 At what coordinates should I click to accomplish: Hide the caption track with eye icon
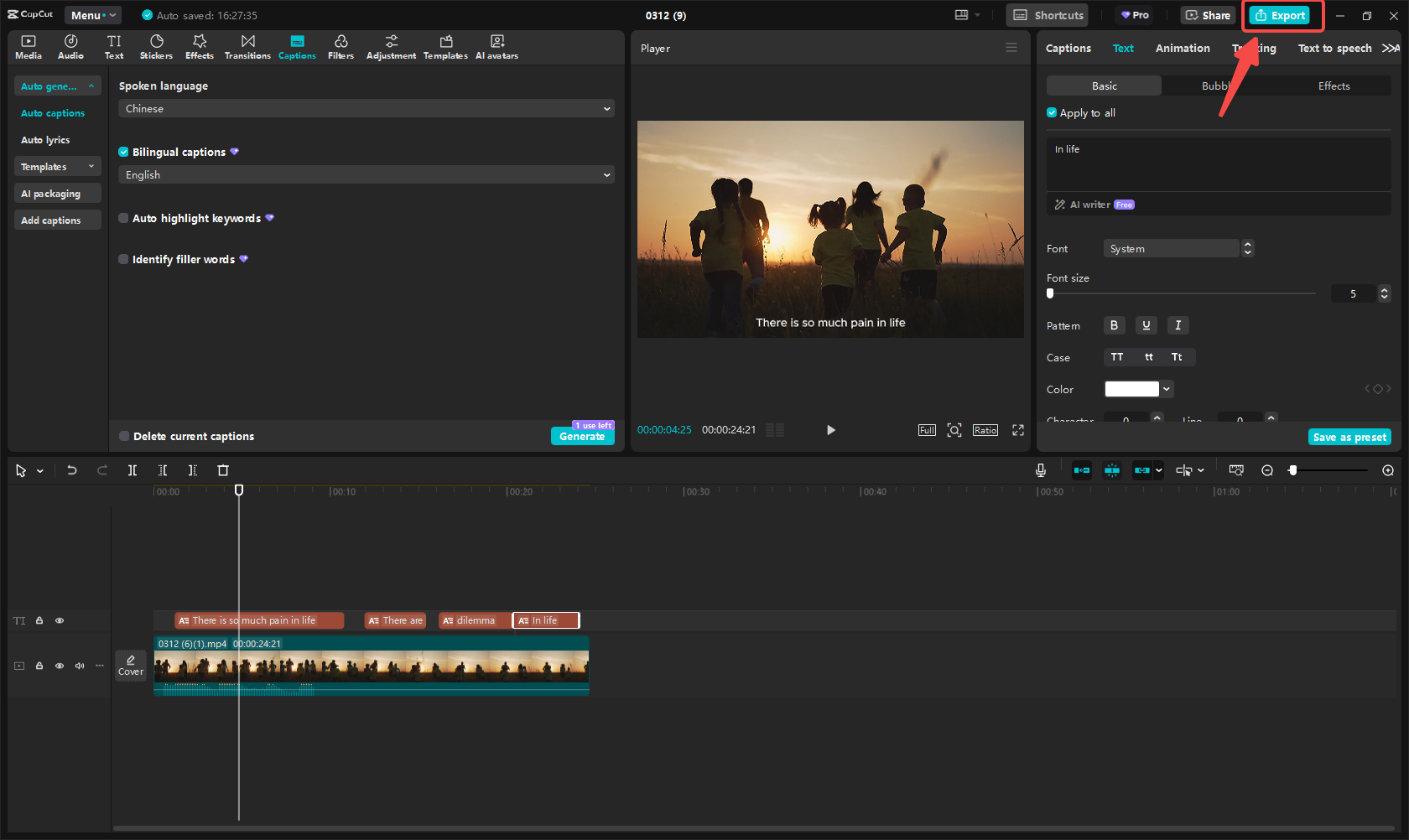coord(60,620)
